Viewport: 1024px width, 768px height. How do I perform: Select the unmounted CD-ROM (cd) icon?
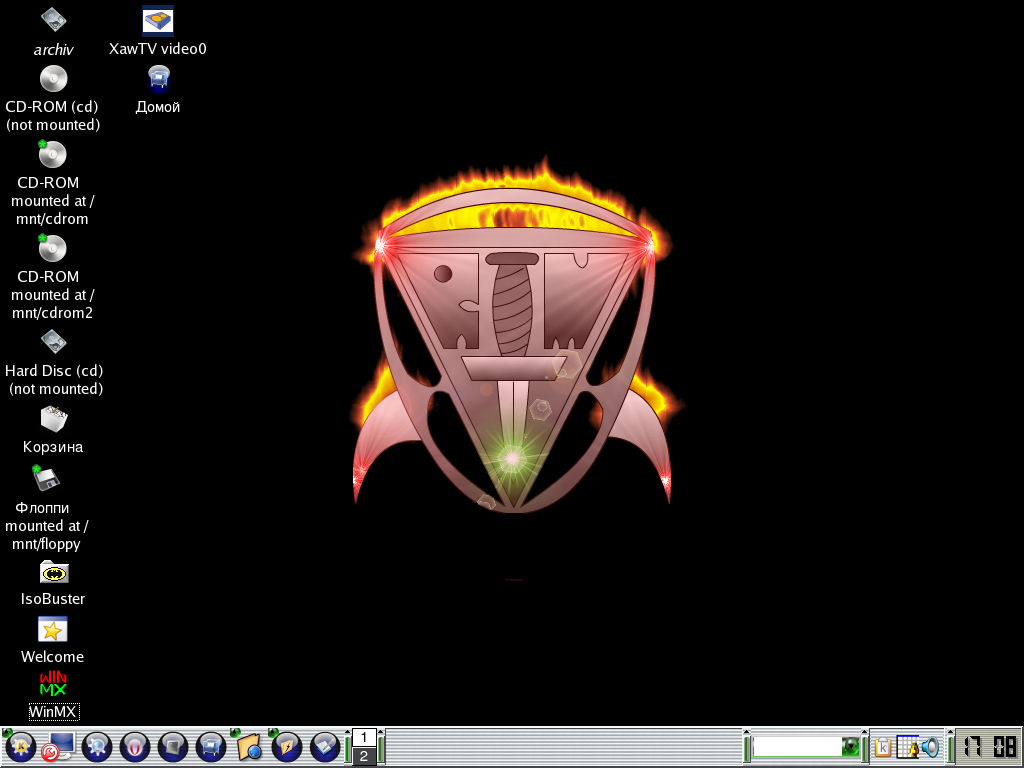pyautogui.click(x=53, y=79)
